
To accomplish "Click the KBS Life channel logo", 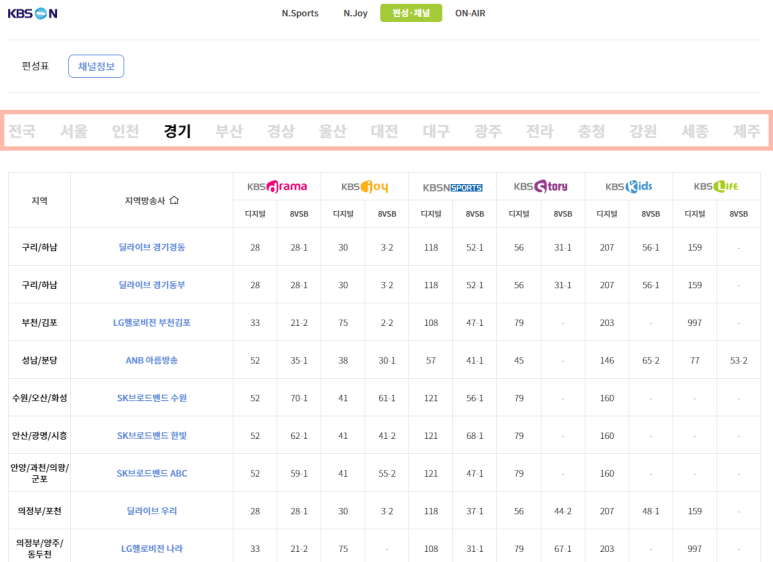I will point(716,186).
